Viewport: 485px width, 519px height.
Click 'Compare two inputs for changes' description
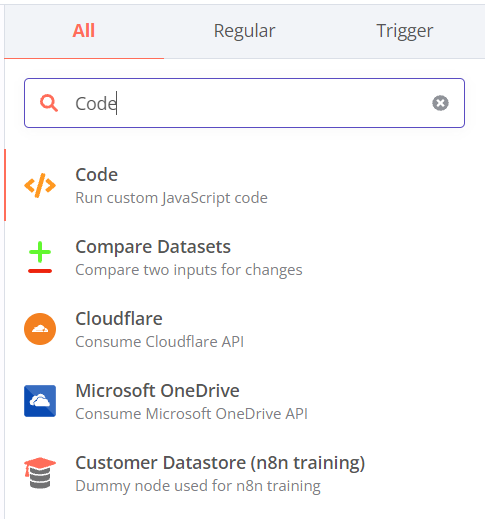point(189,270)
